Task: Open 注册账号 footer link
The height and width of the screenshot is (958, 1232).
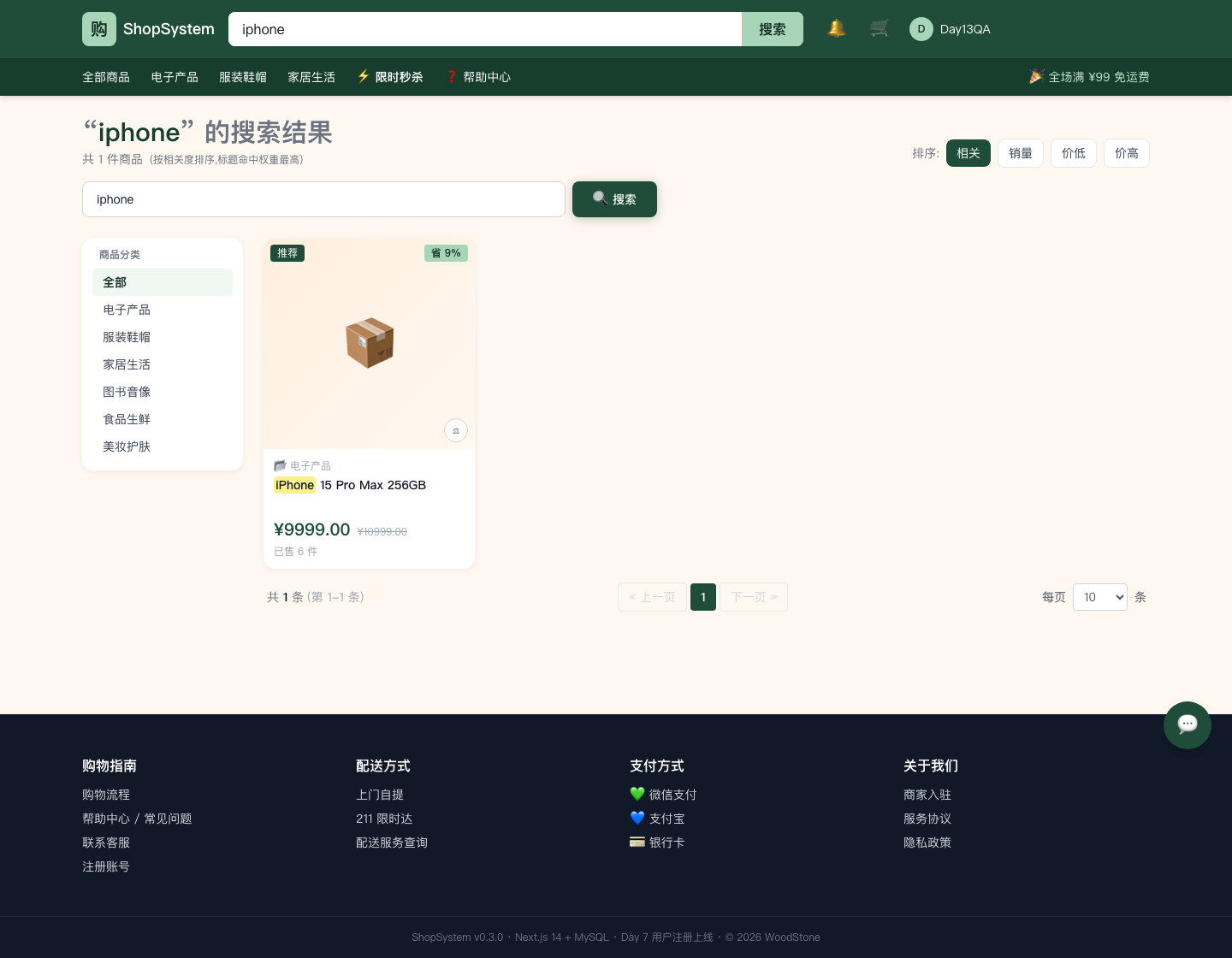Action: click(106, 866)
